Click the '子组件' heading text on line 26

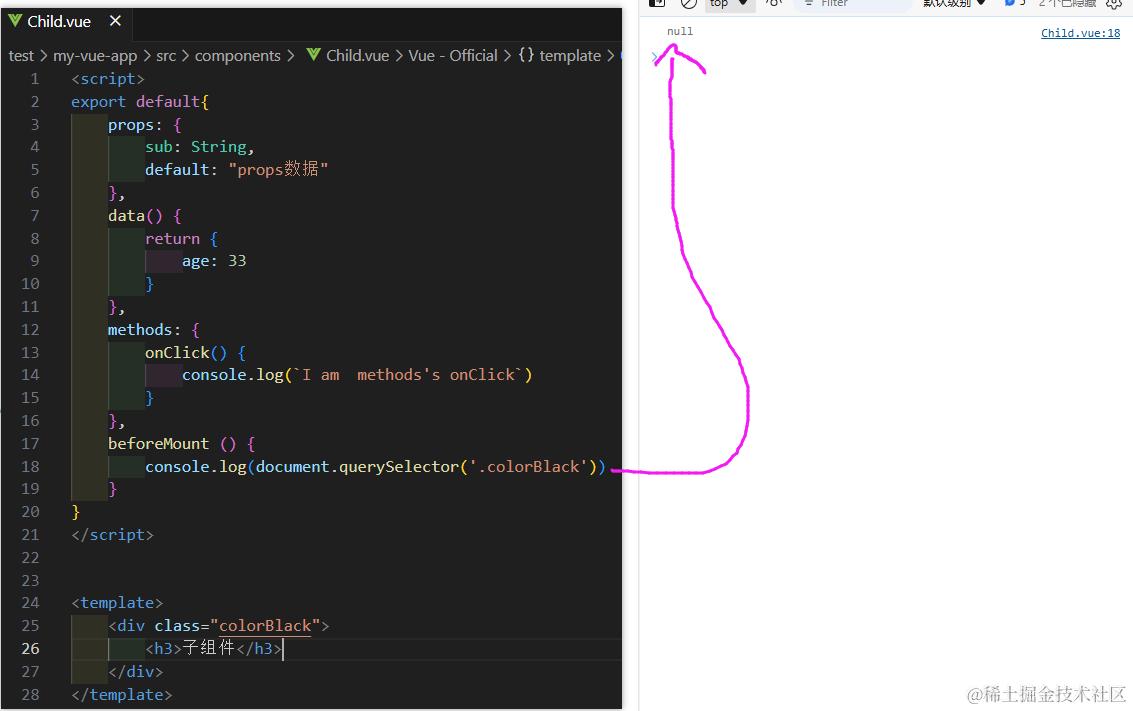coord(208,647)
